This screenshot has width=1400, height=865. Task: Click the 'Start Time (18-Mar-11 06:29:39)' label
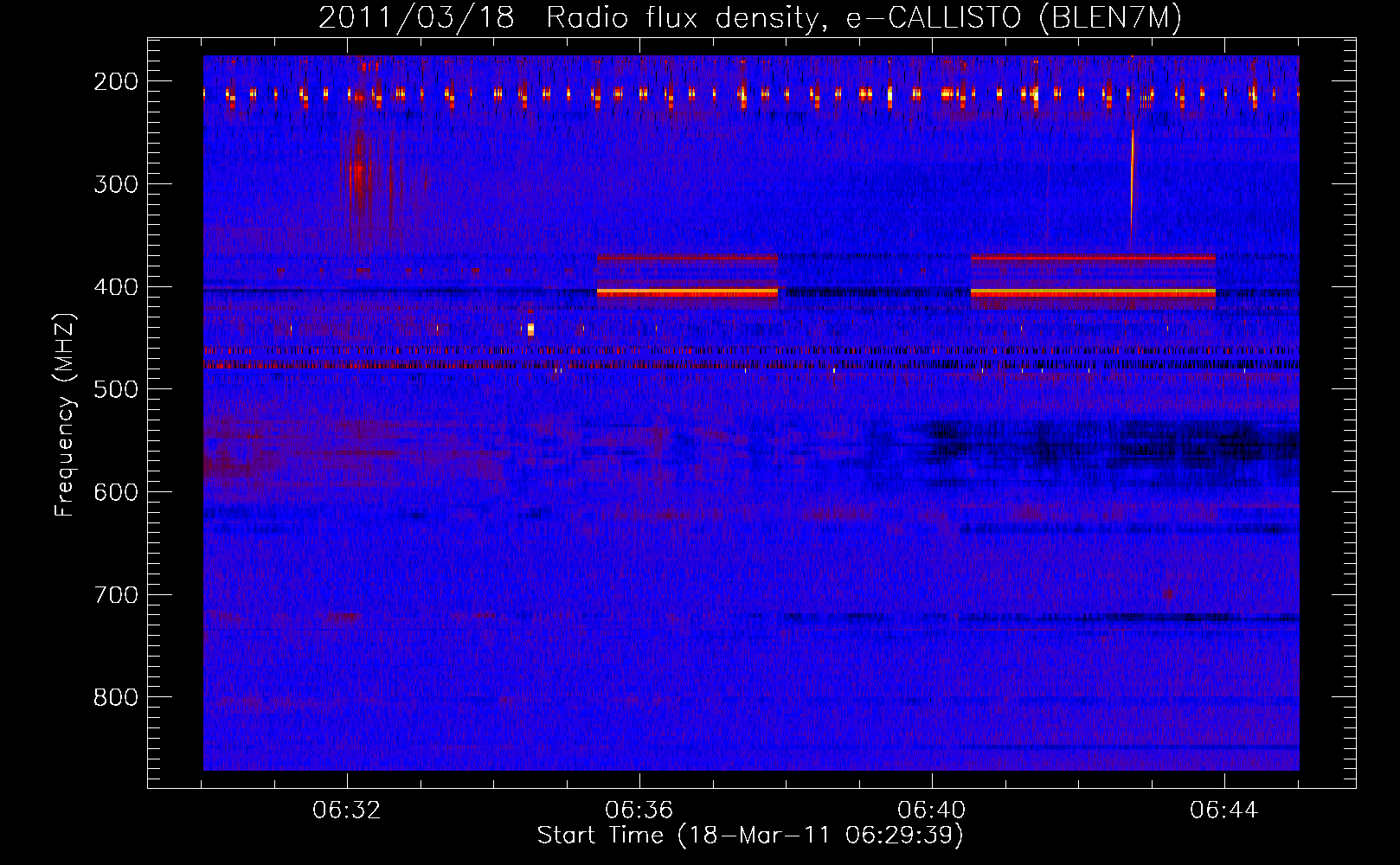[x=750, y=836]
